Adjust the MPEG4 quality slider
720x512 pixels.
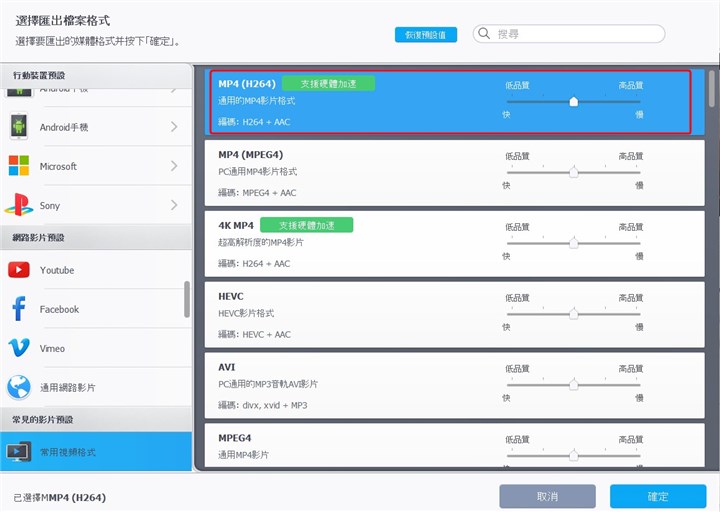coord(574,456)
